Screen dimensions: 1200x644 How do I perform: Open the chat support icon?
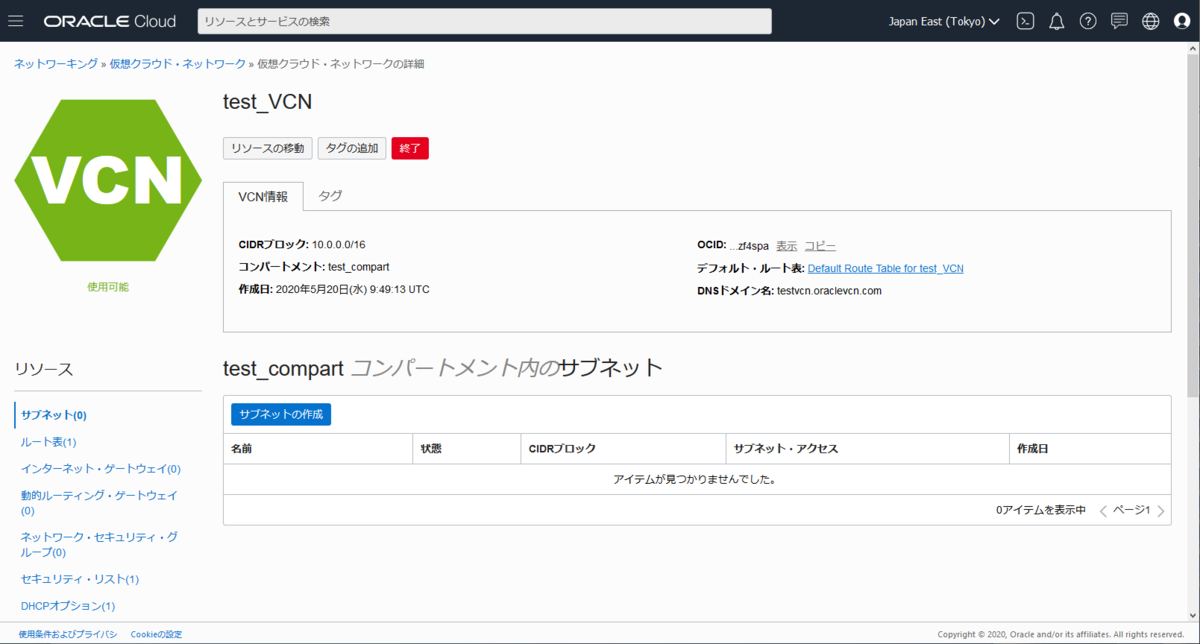pos(1119,21)
